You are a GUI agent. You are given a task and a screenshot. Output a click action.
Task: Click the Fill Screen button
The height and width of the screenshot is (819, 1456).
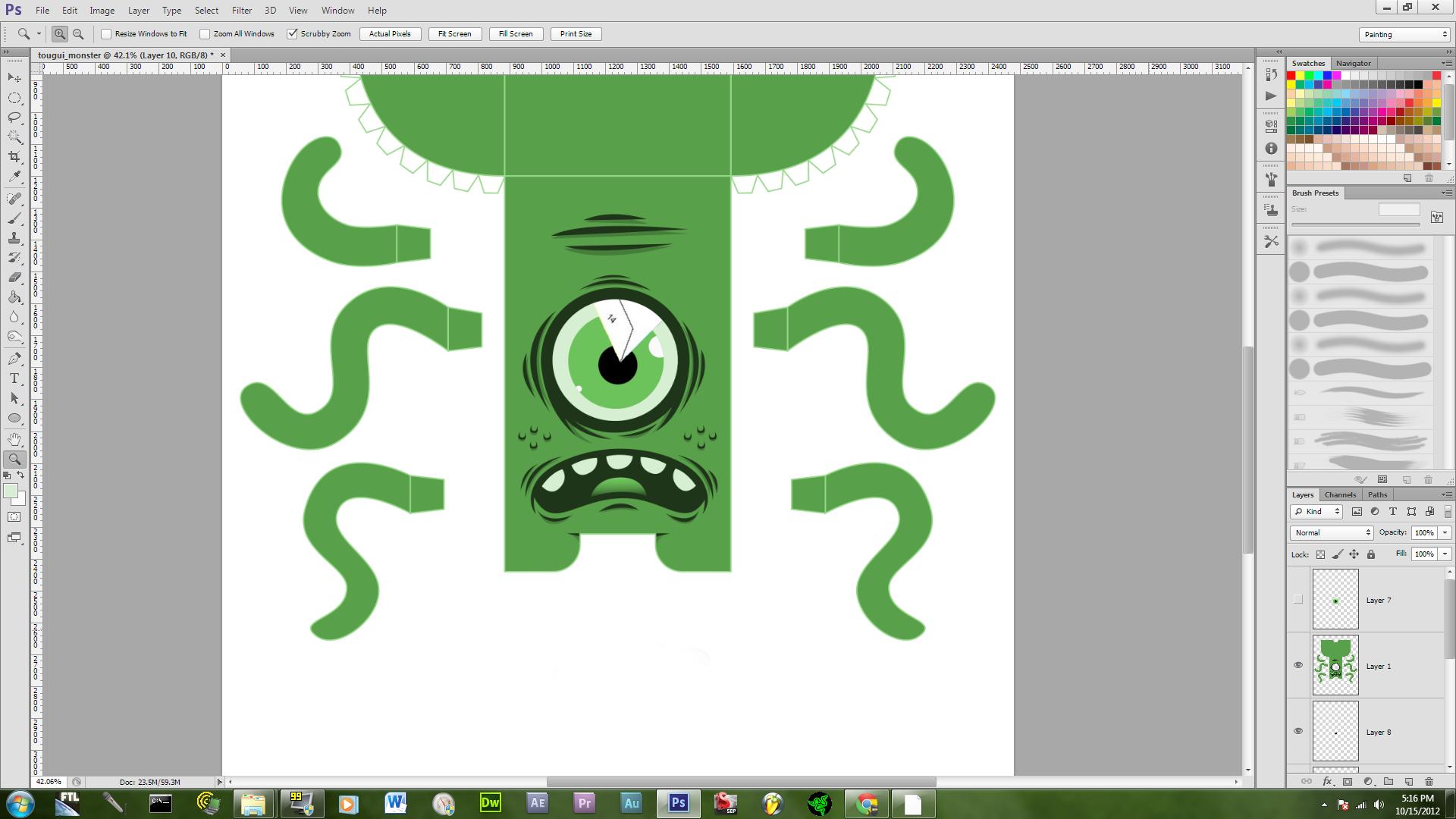click(516, 34)
